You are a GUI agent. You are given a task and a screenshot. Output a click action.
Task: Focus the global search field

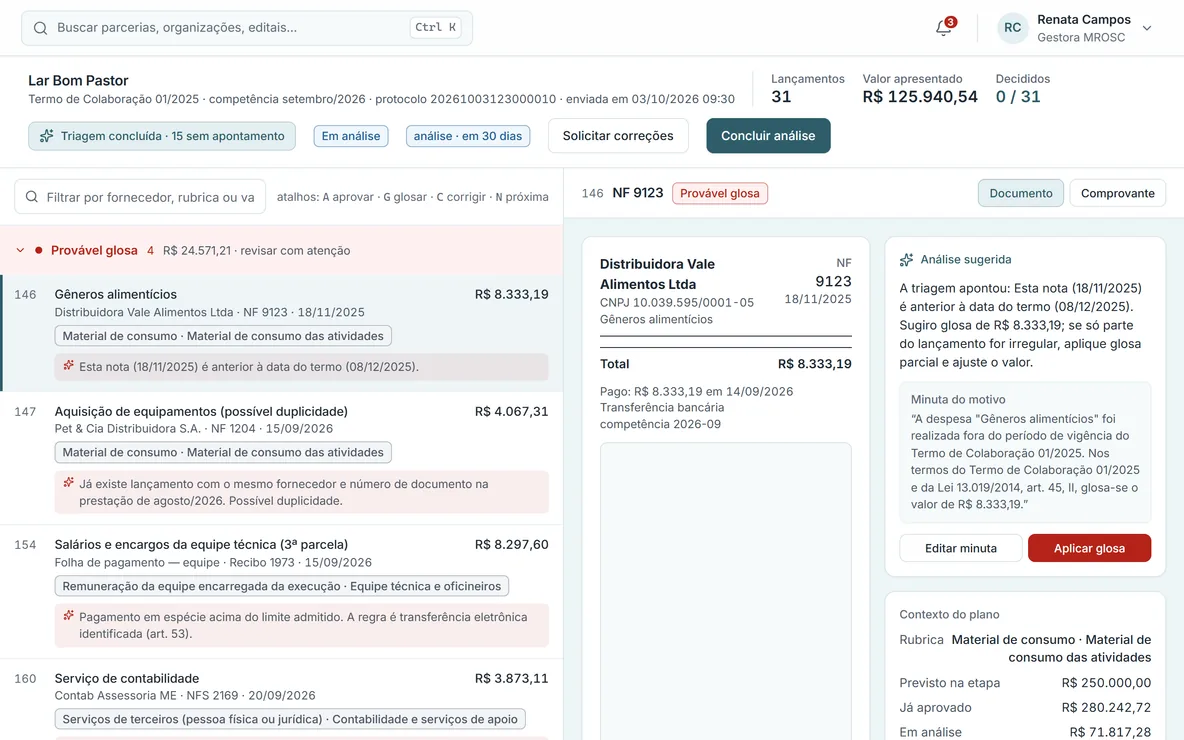click(247, 28)
